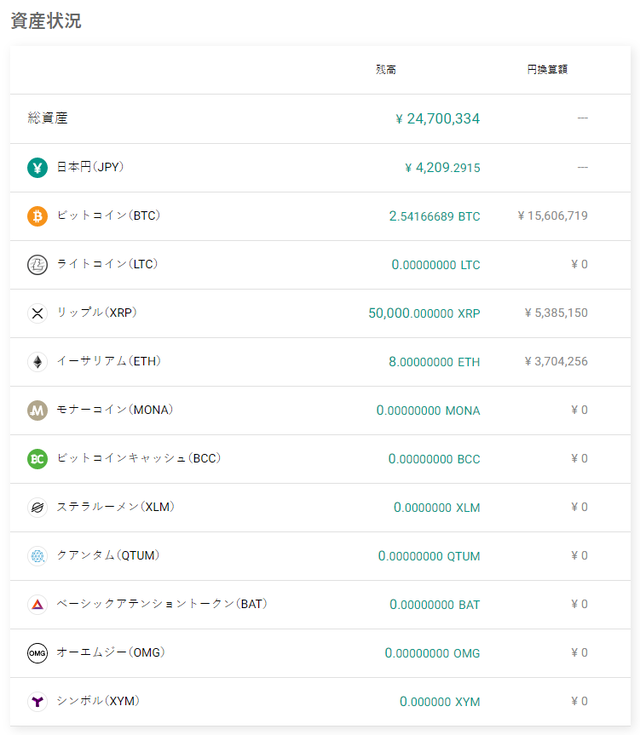Click the 円換算額 column header
640x735 pixels.
pyautogui.click(x=547, y=69)
